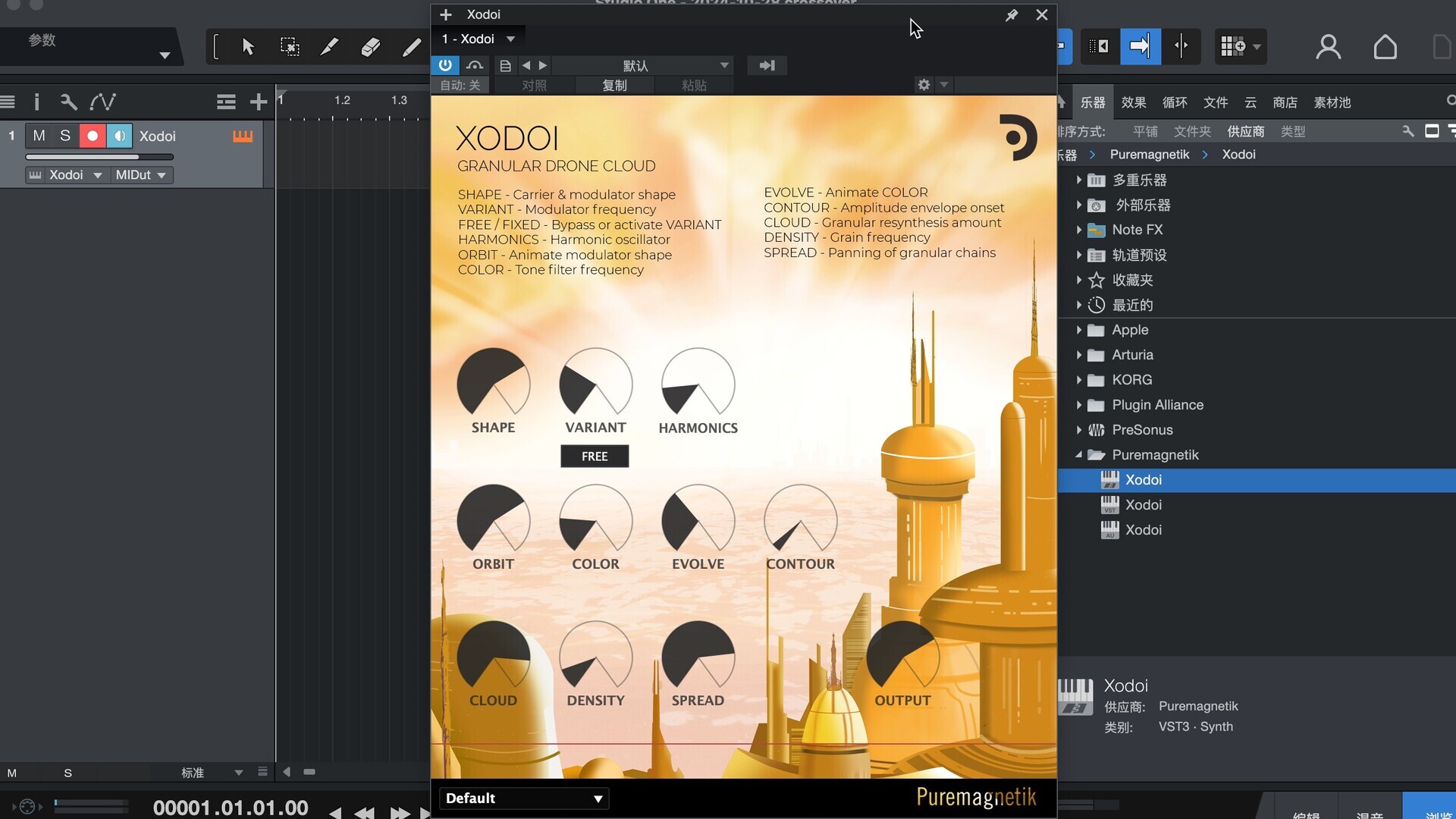Open plugin window settings gear
The image size is (1456, 819).
924,85
